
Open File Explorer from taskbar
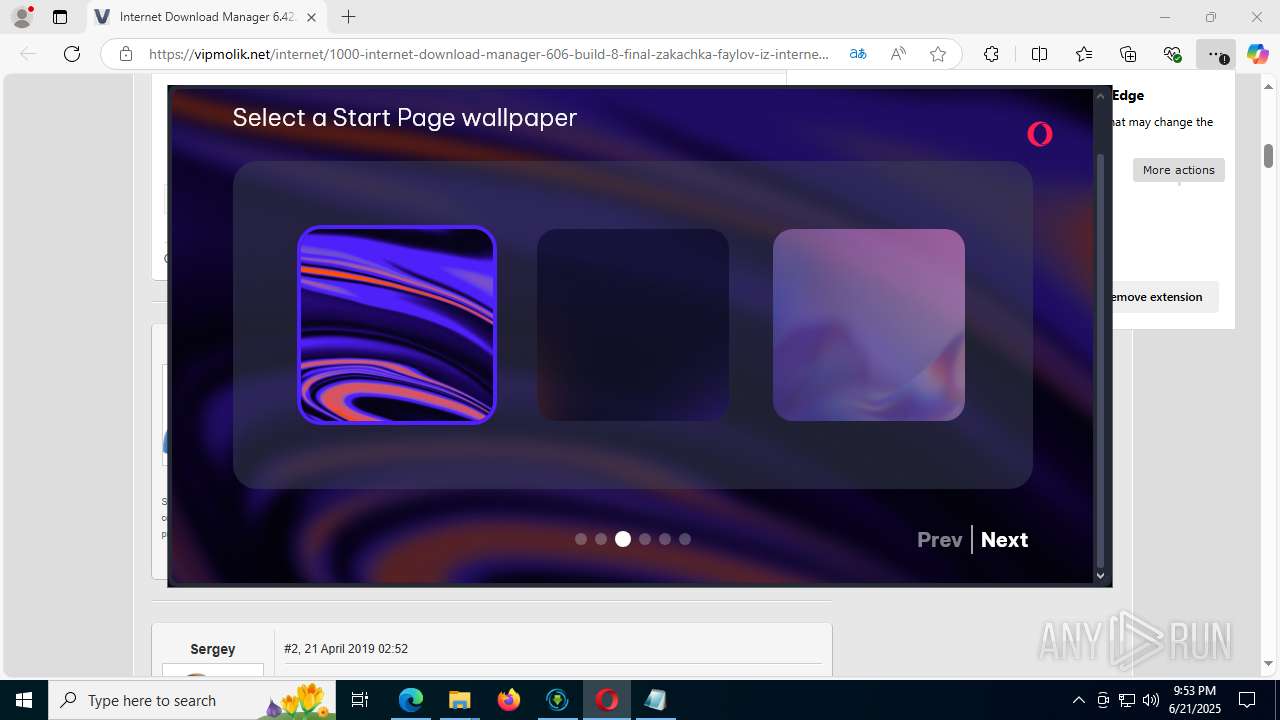click(459, 700)
